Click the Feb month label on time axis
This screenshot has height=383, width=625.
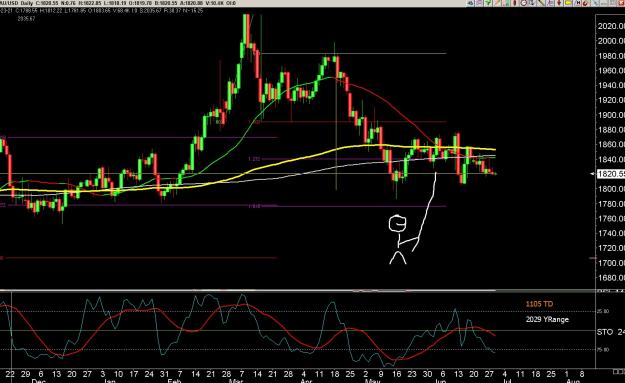point(174,381)
